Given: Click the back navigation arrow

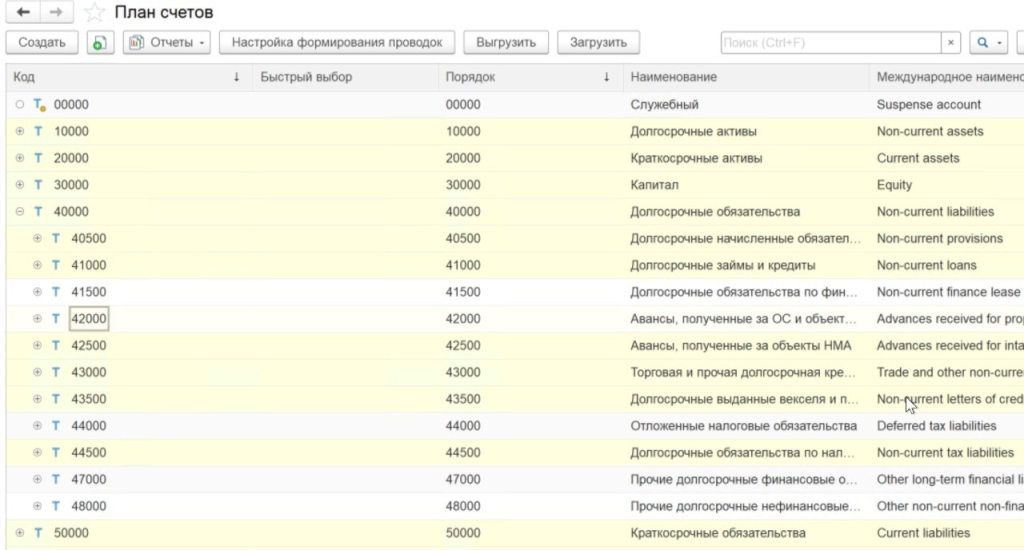Looking at the screenshot, I should [23, 12].
